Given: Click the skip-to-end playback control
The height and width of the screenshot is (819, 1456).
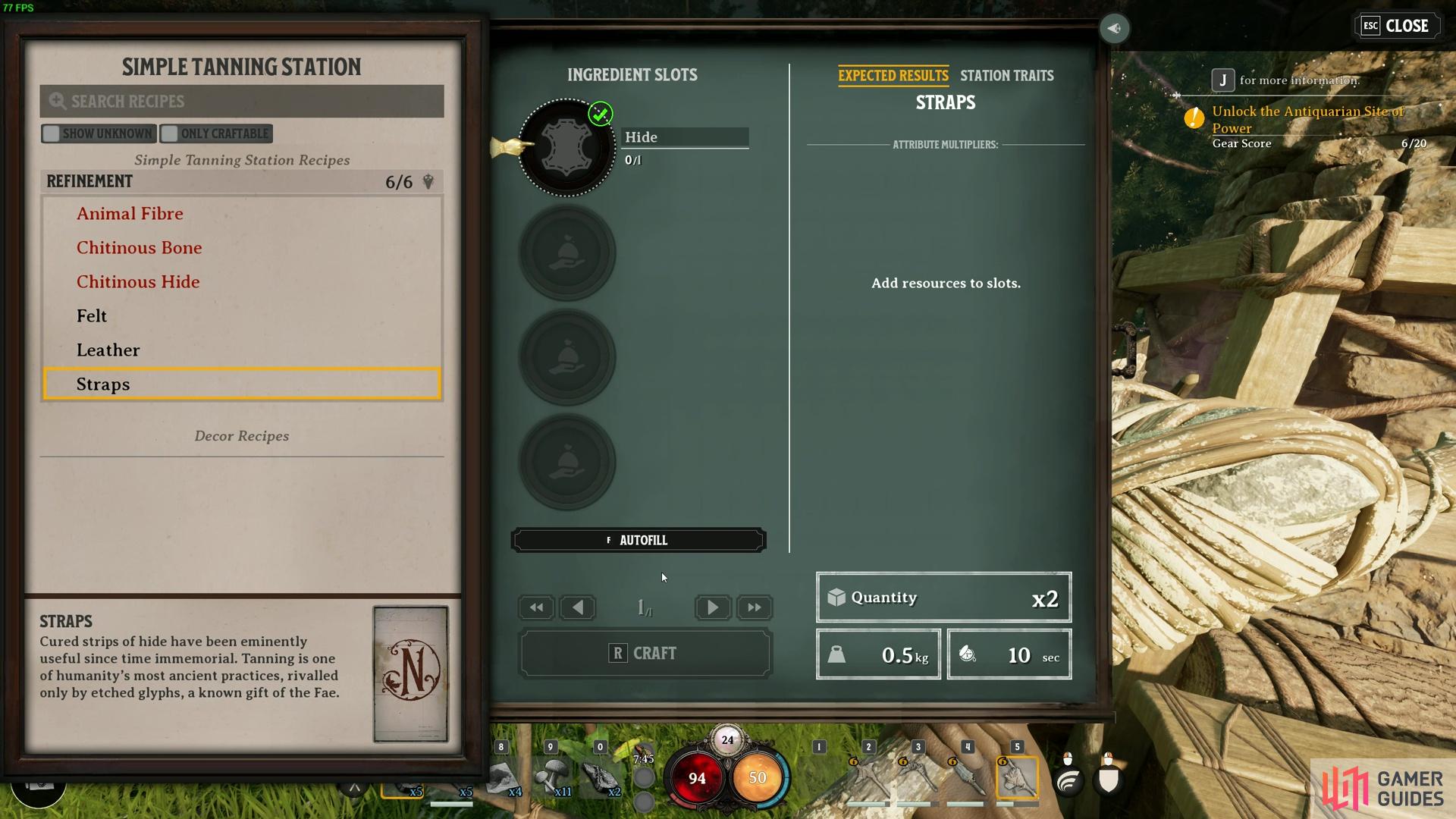Looking at the screenshot, I should coord(754,607).
